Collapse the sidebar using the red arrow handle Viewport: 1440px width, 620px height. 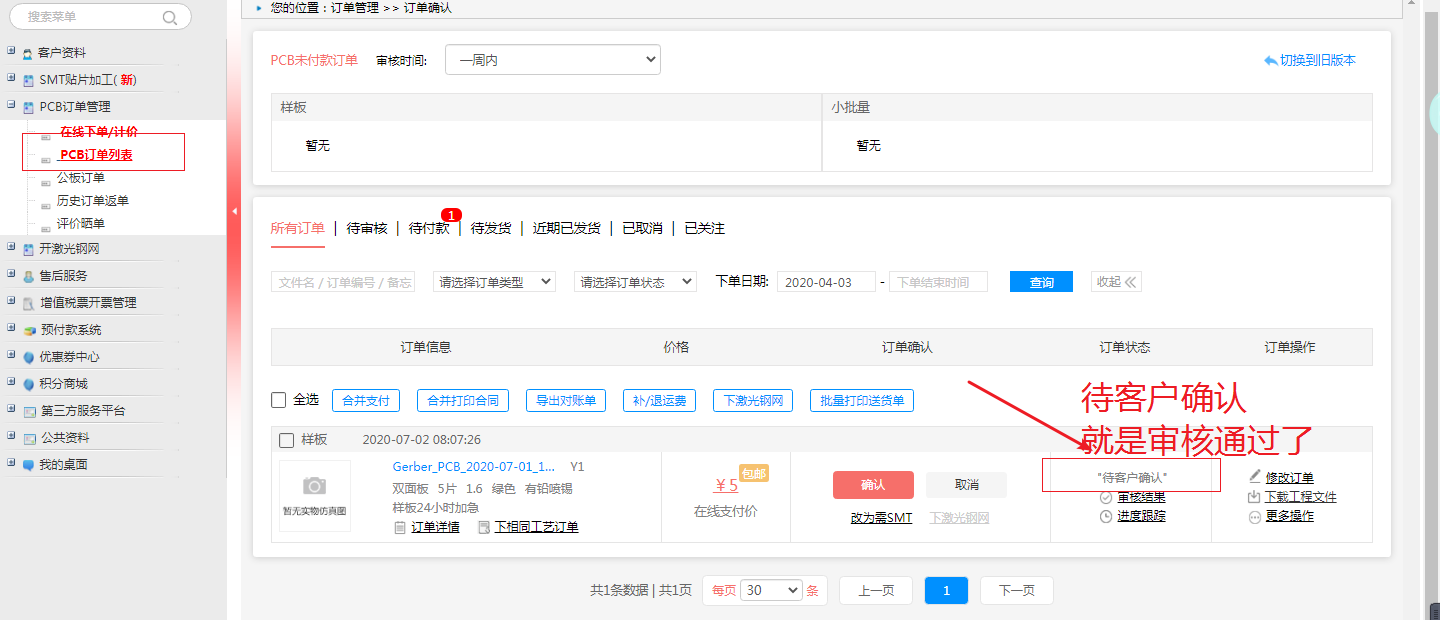tap(234, 211)
